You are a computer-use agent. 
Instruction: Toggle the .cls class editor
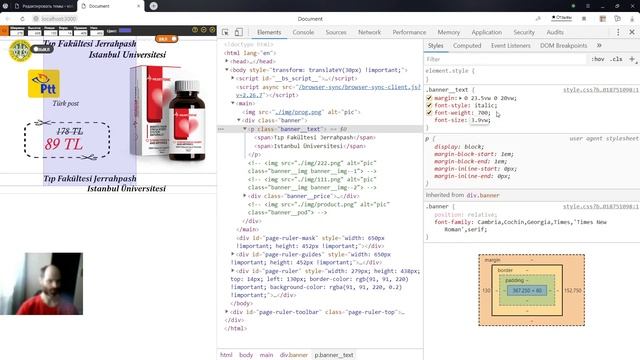(616, 59)
